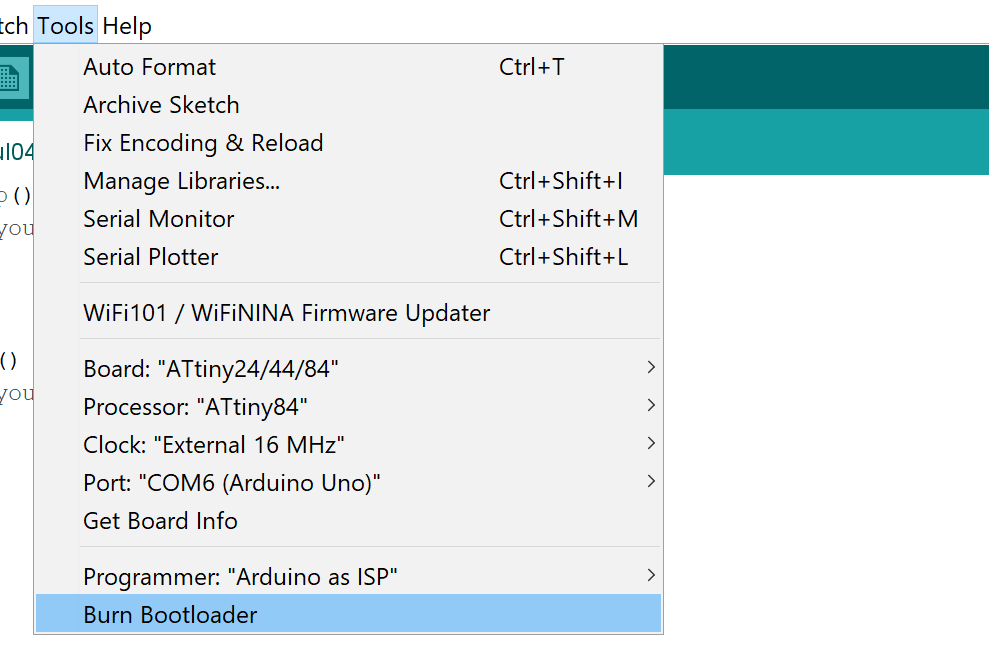The width and height of the screenshot is (989, 648).
Task: Click Burn Bootloader
Action: (x=170, y=616)
